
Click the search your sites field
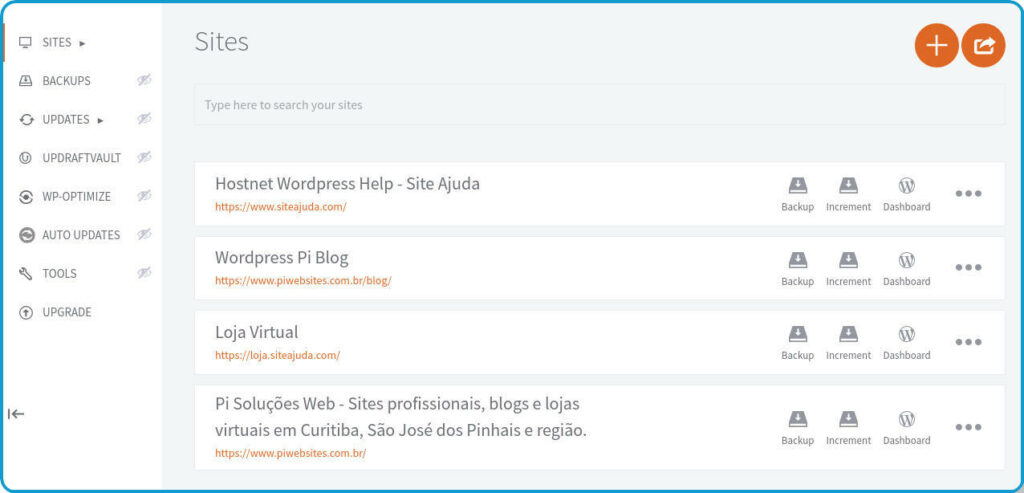coord(600,104)
